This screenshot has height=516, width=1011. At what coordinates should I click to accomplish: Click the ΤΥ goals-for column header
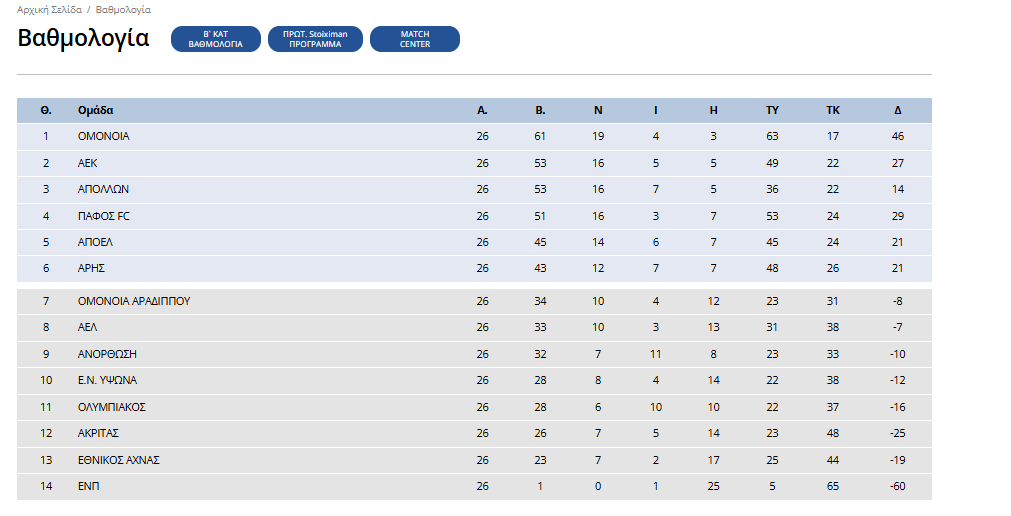772,110
